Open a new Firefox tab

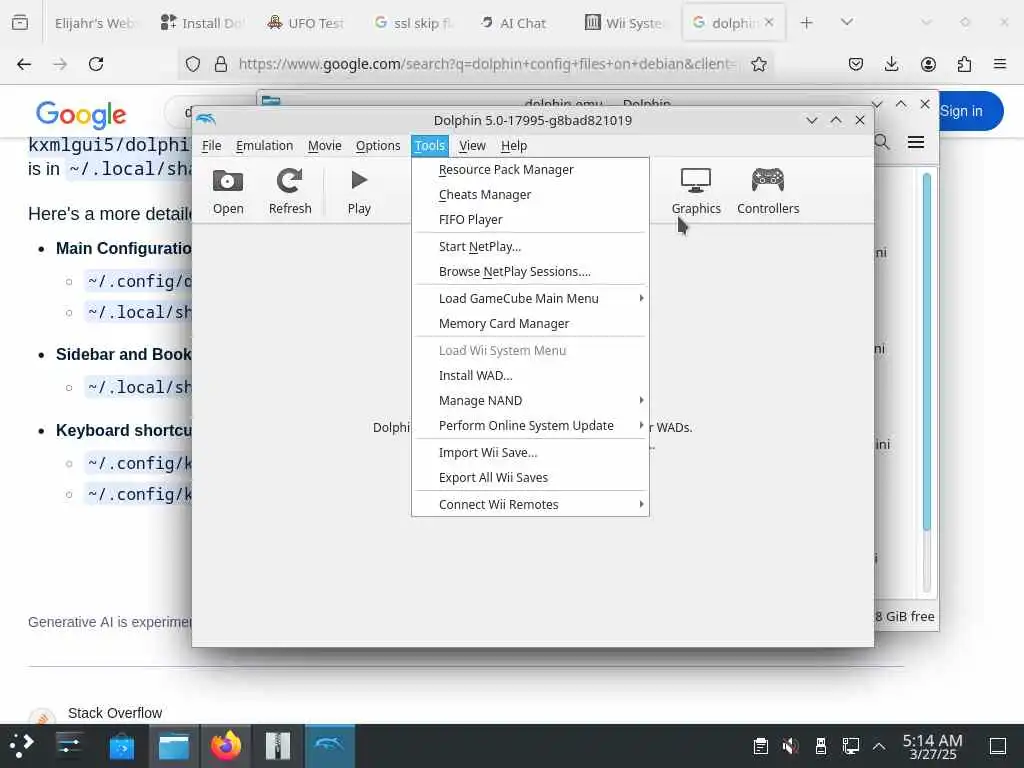point(807,23)
